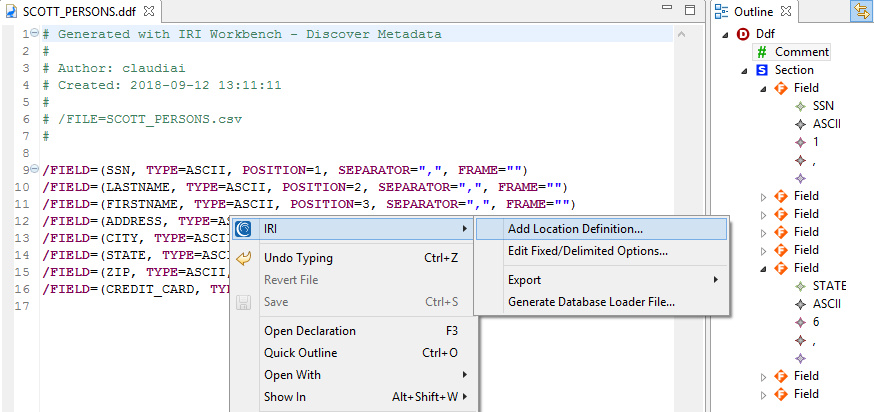Image resolution: width=874 pixels, height=412 pixels.
Task: Expand the last Field node
Action: (764, 395)
